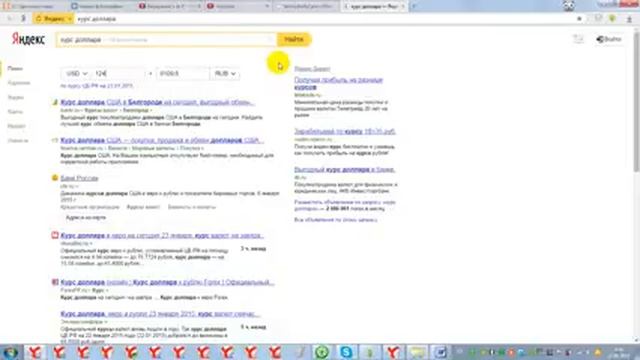Click the 'Яндекс.Директ' heading link
Image resolution: width=640 pixels, height=360 pixels.
coord(312,69)
